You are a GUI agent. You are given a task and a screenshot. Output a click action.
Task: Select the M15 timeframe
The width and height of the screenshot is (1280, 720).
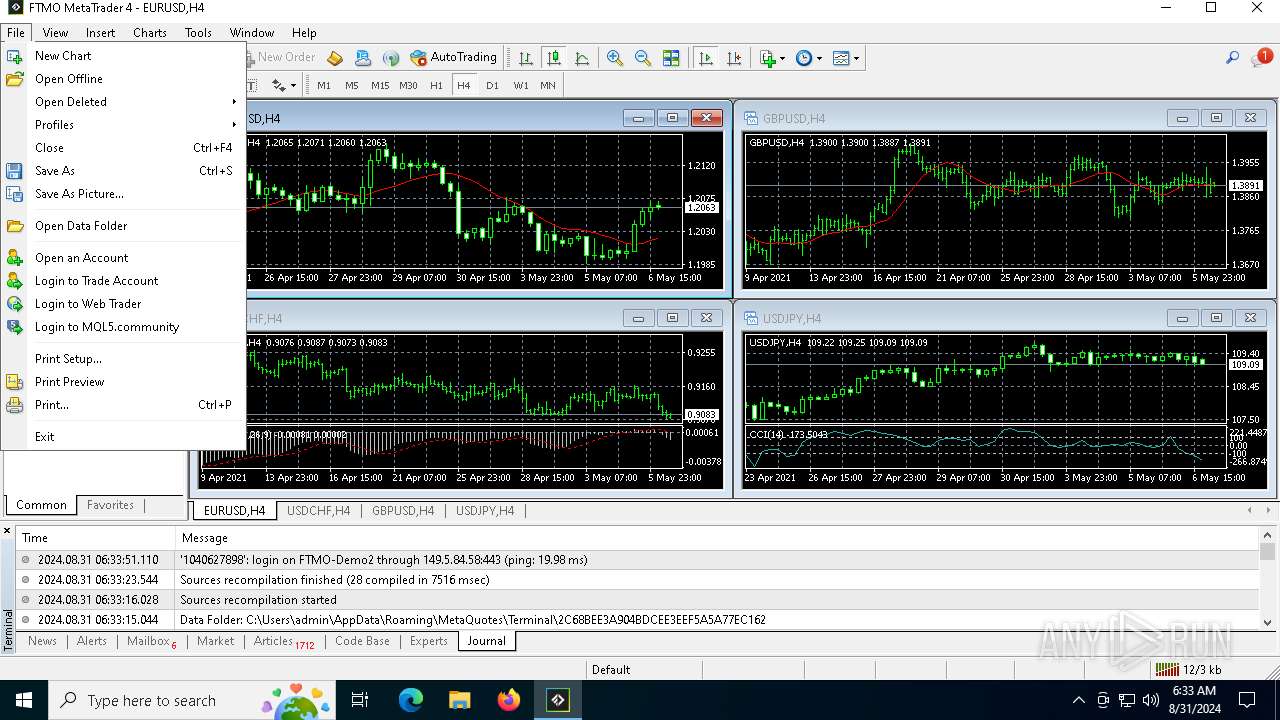380,86
